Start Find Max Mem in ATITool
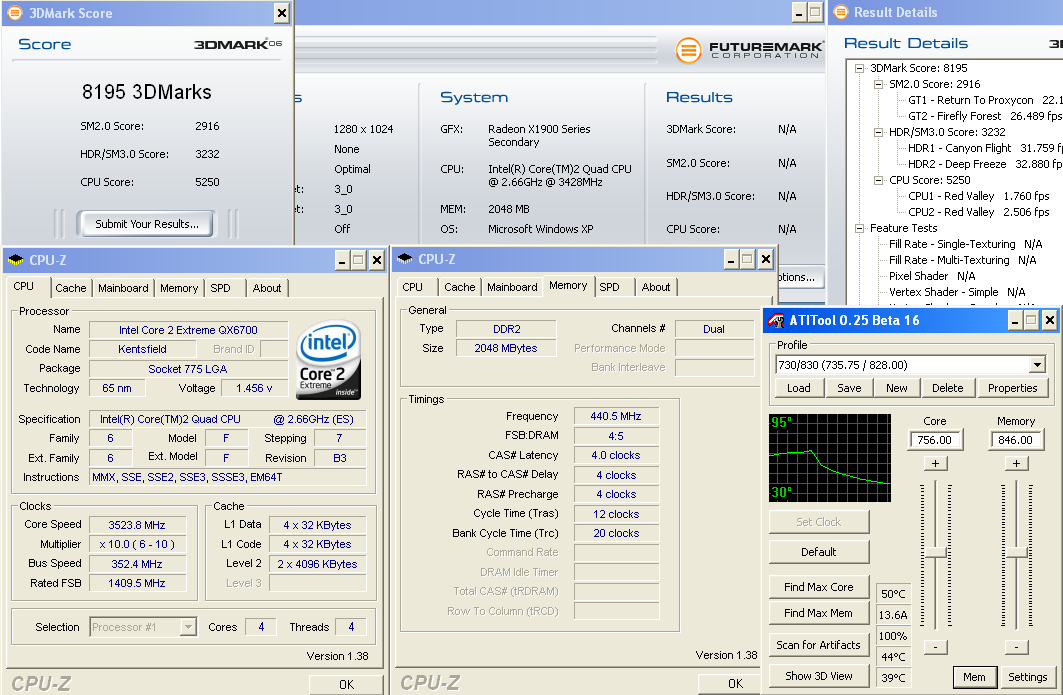 818,613
